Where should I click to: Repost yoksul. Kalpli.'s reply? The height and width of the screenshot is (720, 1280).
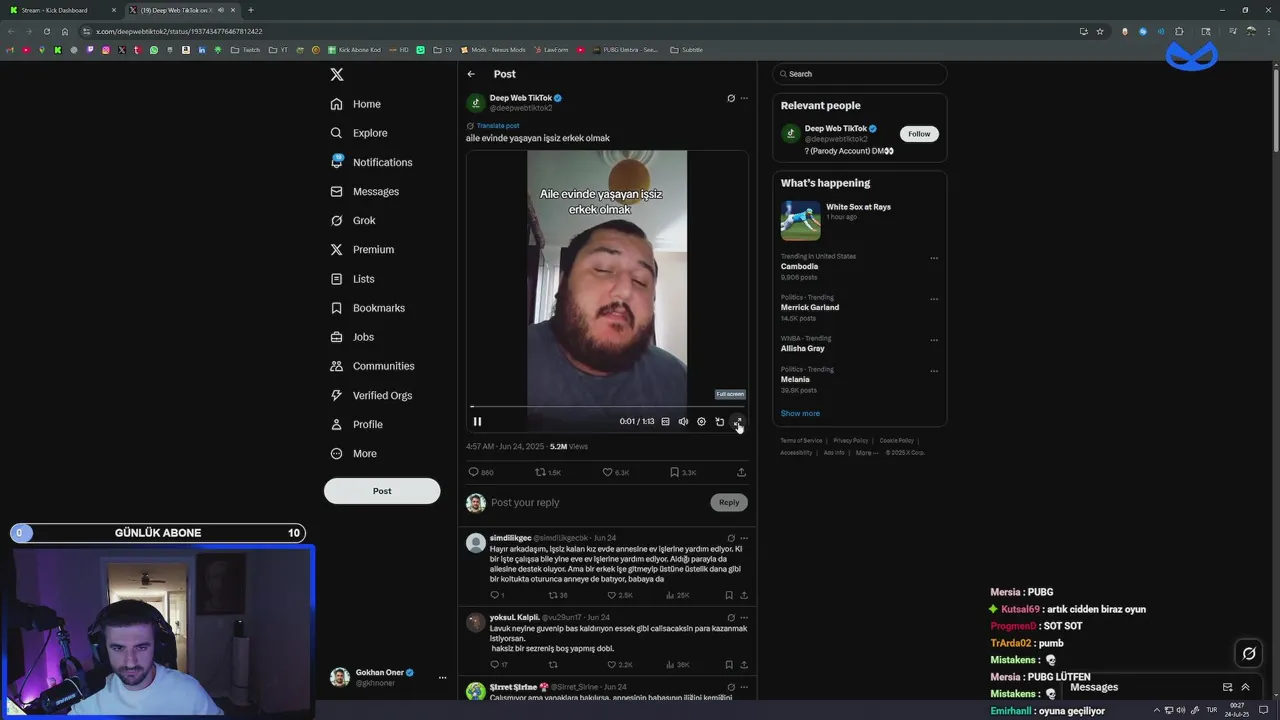click(553, 665)
